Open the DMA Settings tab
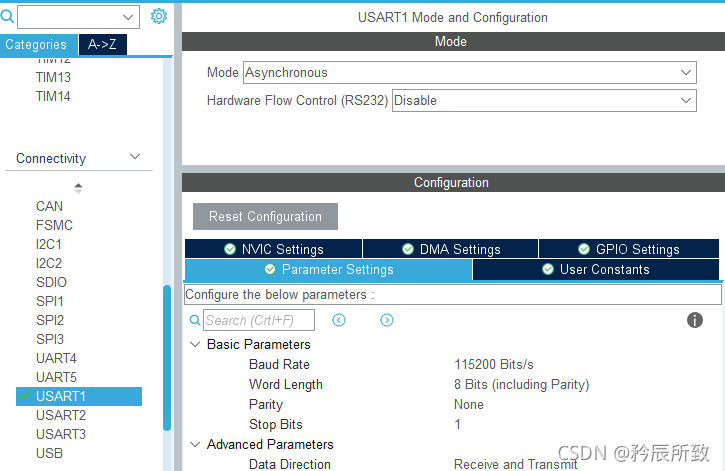725x471 pixels. (x=451, y=249)
